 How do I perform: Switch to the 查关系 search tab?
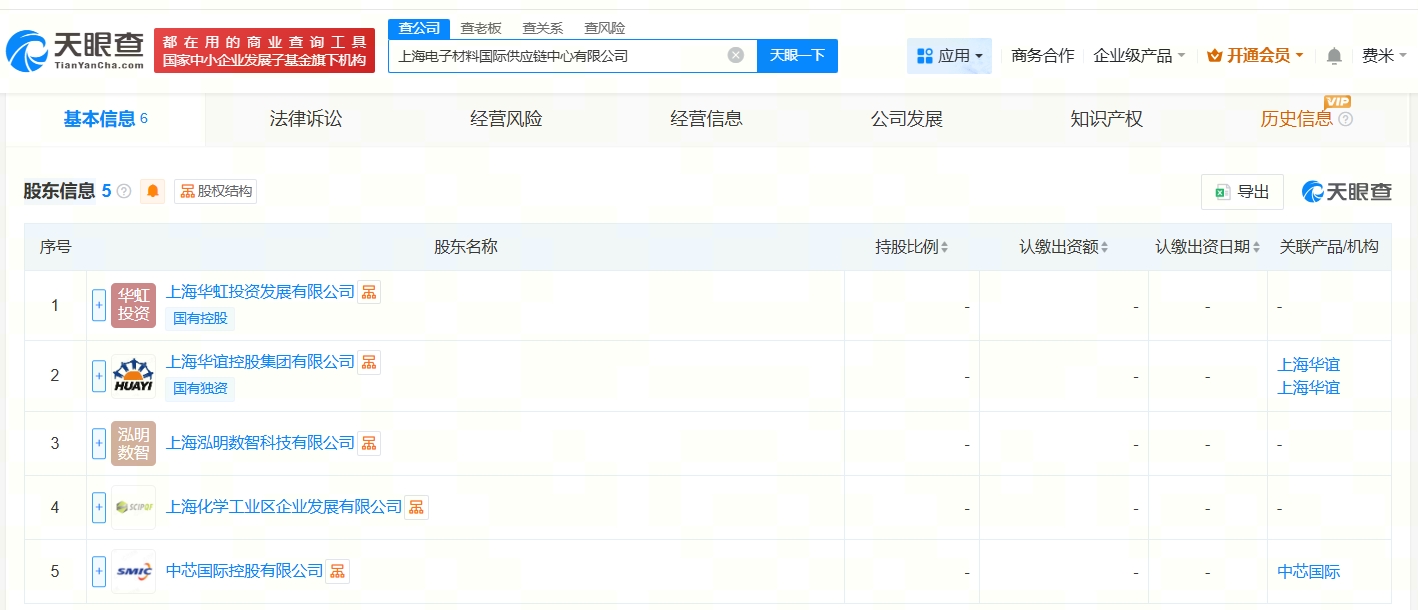(543, 28)
